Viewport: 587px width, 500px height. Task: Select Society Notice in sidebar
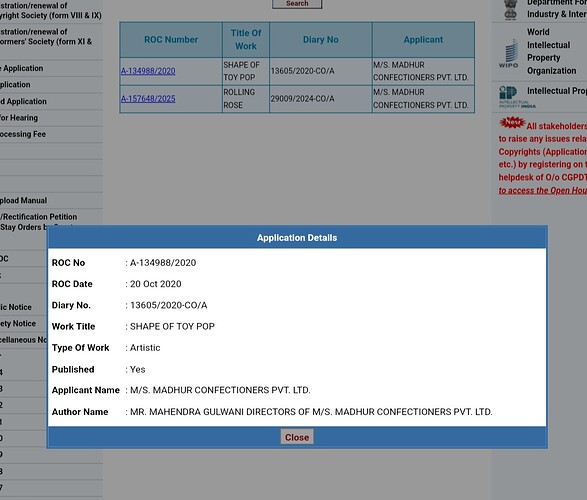click(18, 323)
